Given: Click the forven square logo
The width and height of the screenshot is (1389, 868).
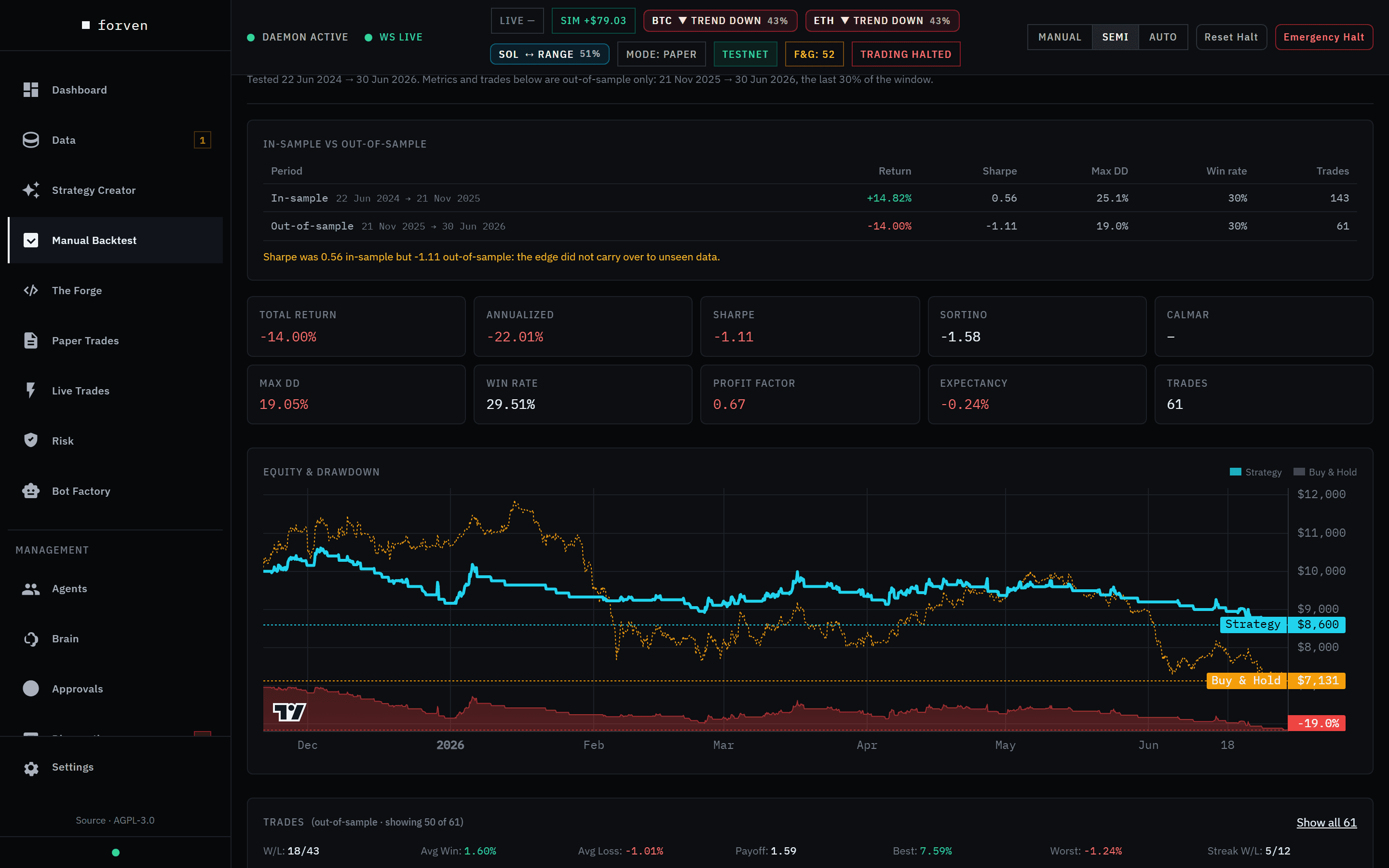Looking at the screenshot, I should pos(86,25).
